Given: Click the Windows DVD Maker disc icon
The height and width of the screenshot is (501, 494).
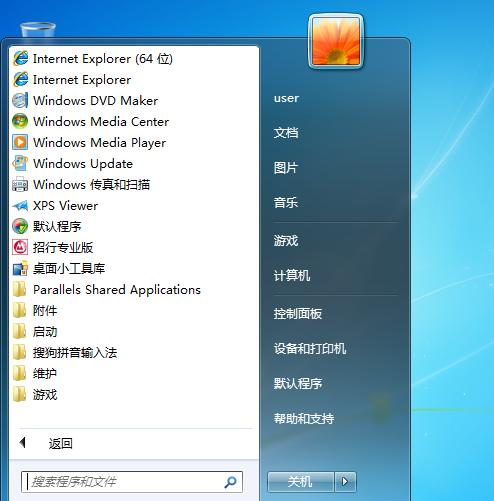Looking at the screenshot, I should click(x=20, y=101).
